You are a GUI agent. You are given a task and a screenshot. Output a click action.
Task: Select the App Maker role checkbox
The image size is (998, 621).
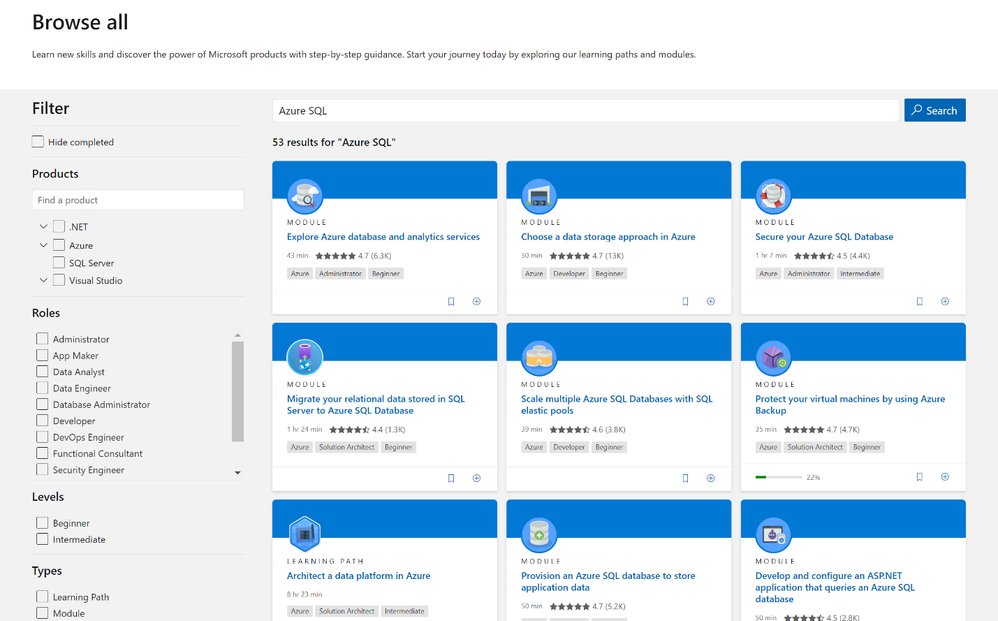coord(42,355)
